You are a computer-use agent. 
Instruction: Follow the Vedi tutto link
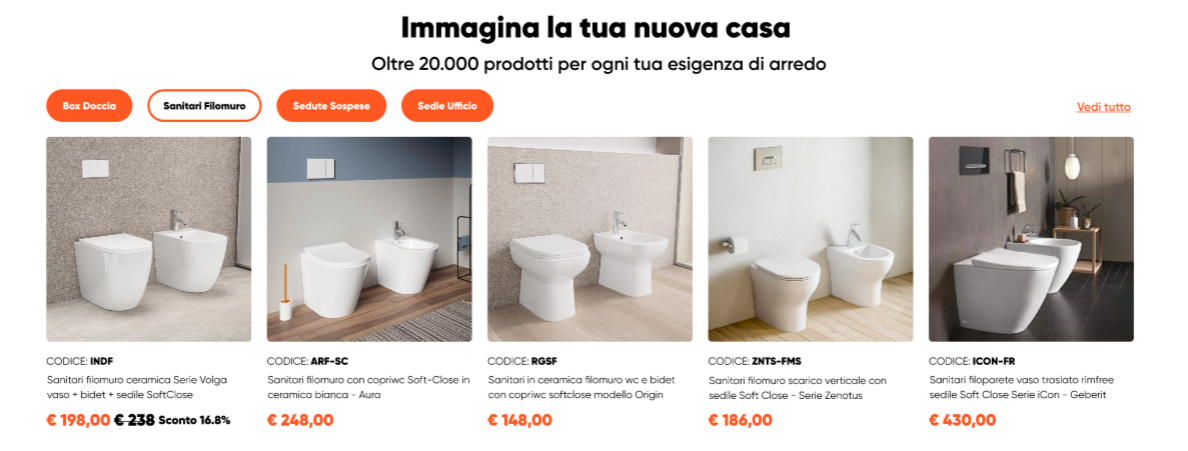click(1103, 107)
